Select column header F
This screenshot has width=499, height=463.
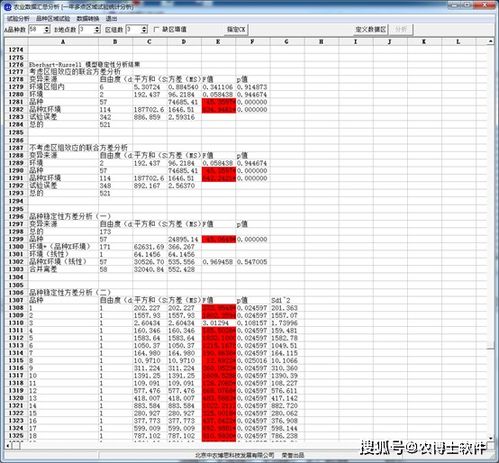253,42
